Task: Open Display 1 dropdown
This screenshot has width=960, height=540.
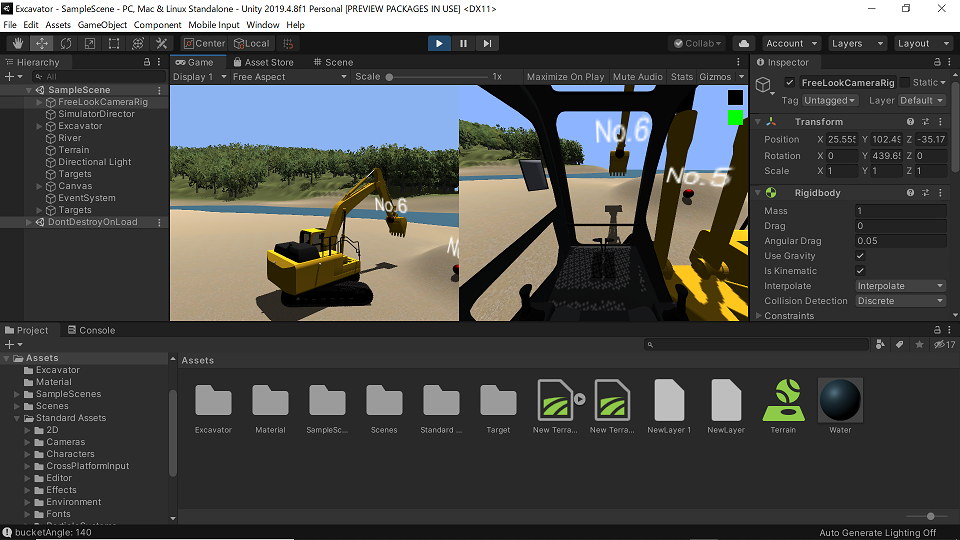Action: tap(200, 77)
